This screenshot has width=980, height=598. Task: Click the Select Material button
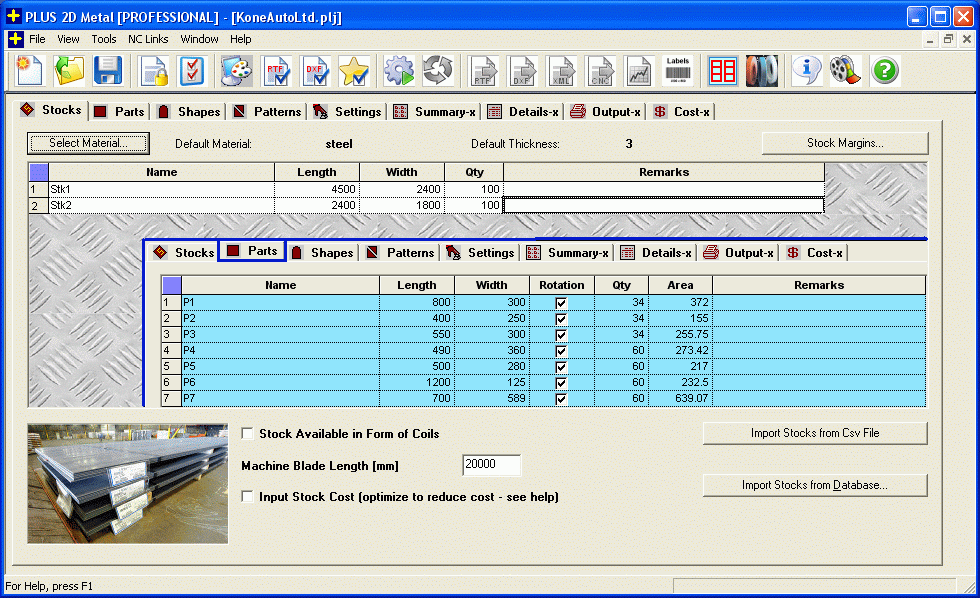pyautogui.click(x=88, y=143)
